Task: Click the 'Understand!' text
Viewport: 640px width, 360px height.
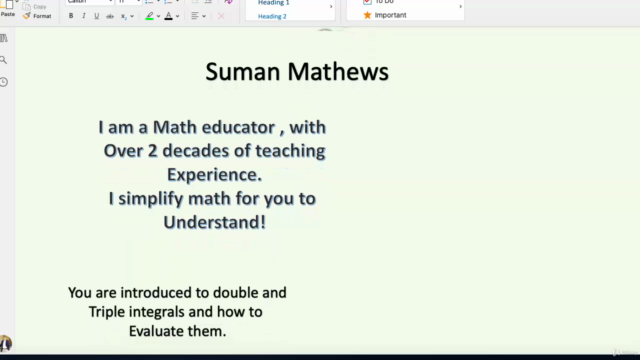Action: (215, 222)
